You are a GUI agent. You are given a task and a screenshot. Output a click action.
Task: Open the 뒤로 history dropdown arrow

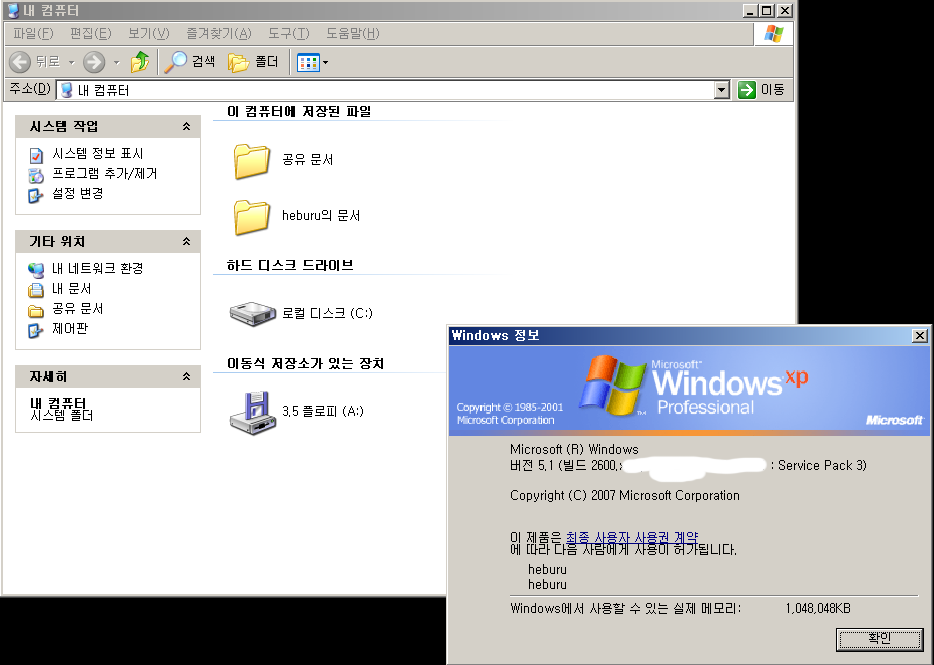click(x=71, y=62)
